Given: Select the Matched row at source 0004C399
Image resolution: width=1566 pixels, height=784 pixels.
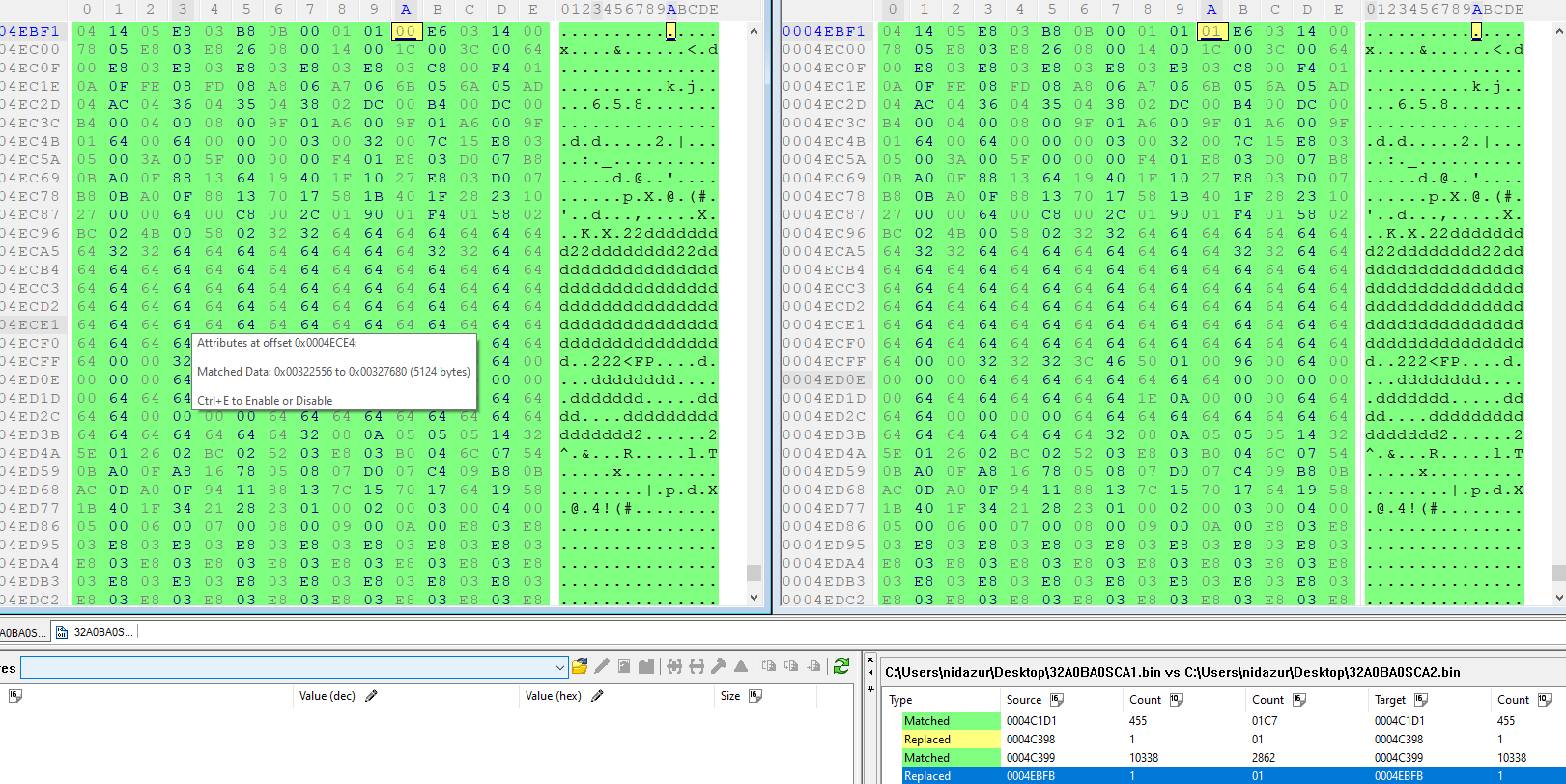Looking at the screenshot, I should point(1221,758).
